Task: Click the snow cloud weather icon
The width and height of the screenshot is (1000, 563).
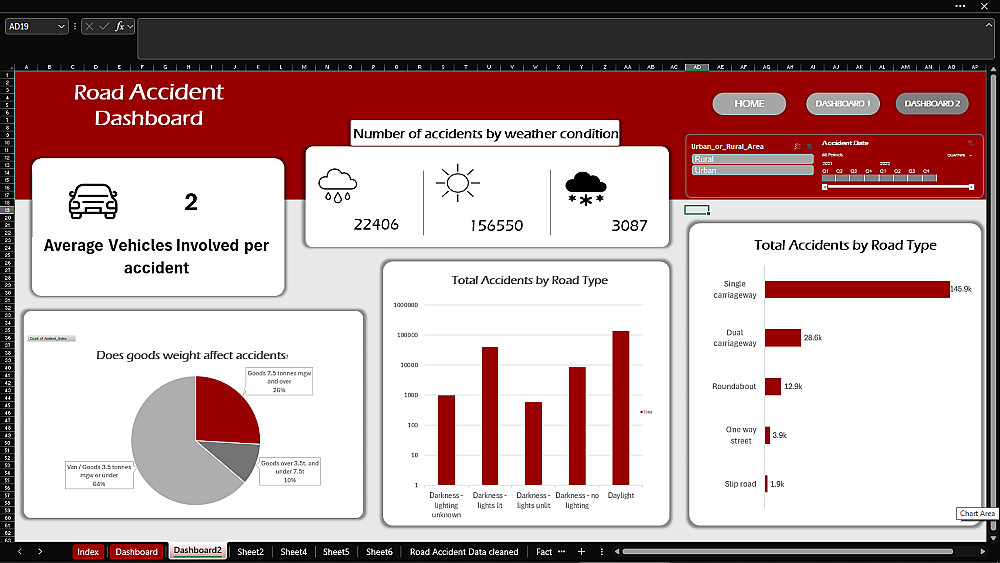Action: (x=585, y=188)
